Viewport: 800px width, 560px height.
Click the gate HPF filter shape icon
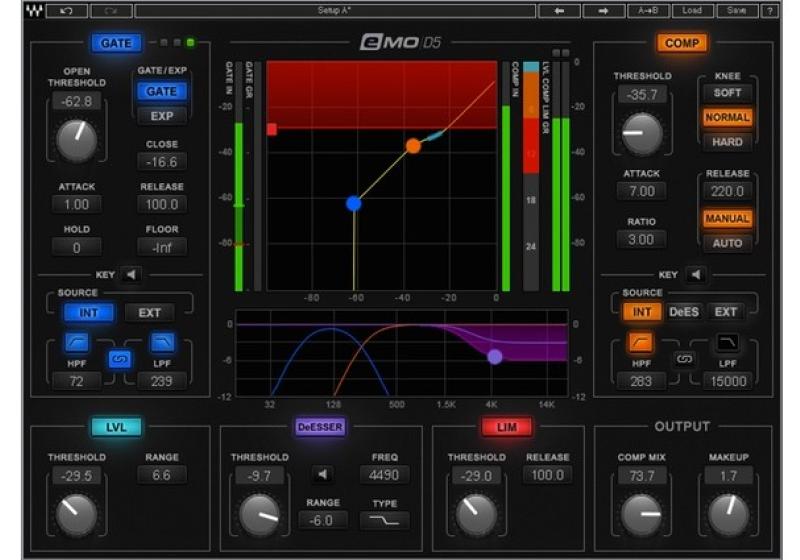(x=77, y=343)
